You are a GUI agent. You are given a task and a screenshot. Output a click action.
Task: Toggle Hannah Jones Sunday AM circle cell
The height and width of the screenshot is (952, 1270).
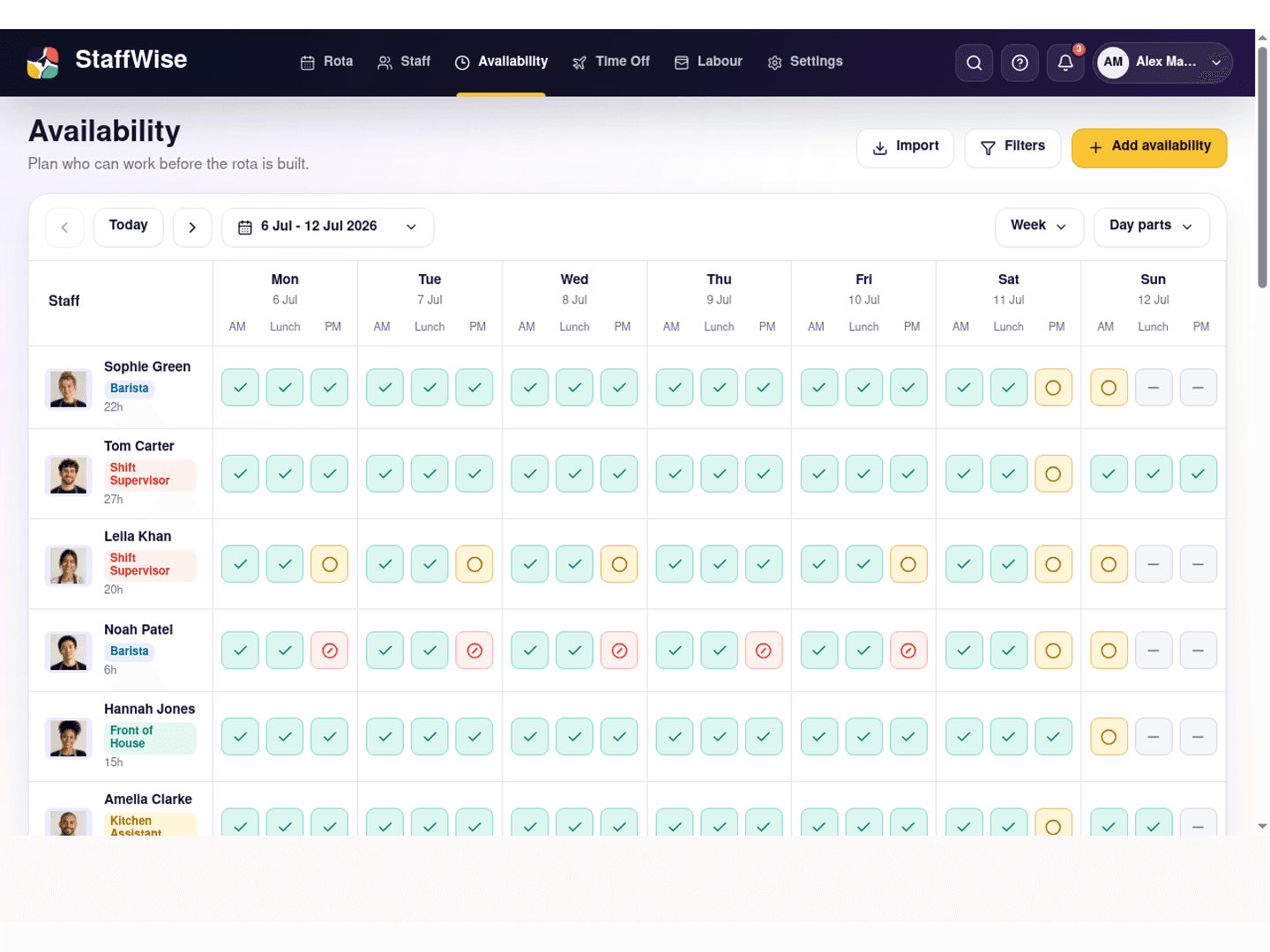tap(1109, 737)
